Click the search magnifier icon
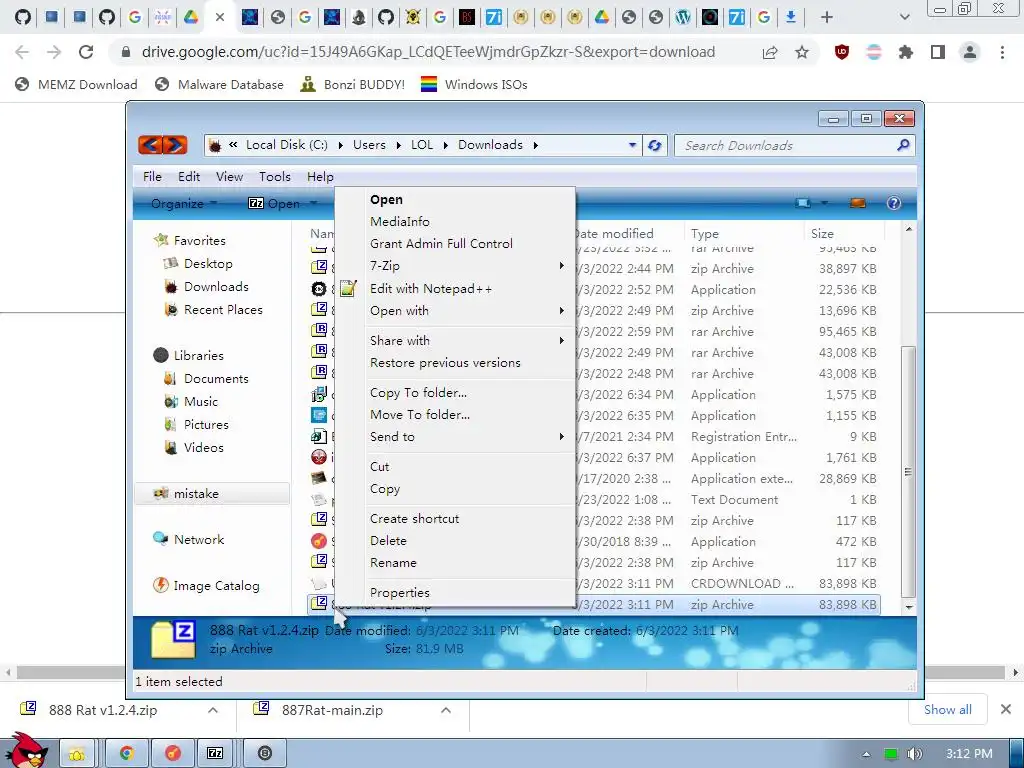 coord(903,145)
